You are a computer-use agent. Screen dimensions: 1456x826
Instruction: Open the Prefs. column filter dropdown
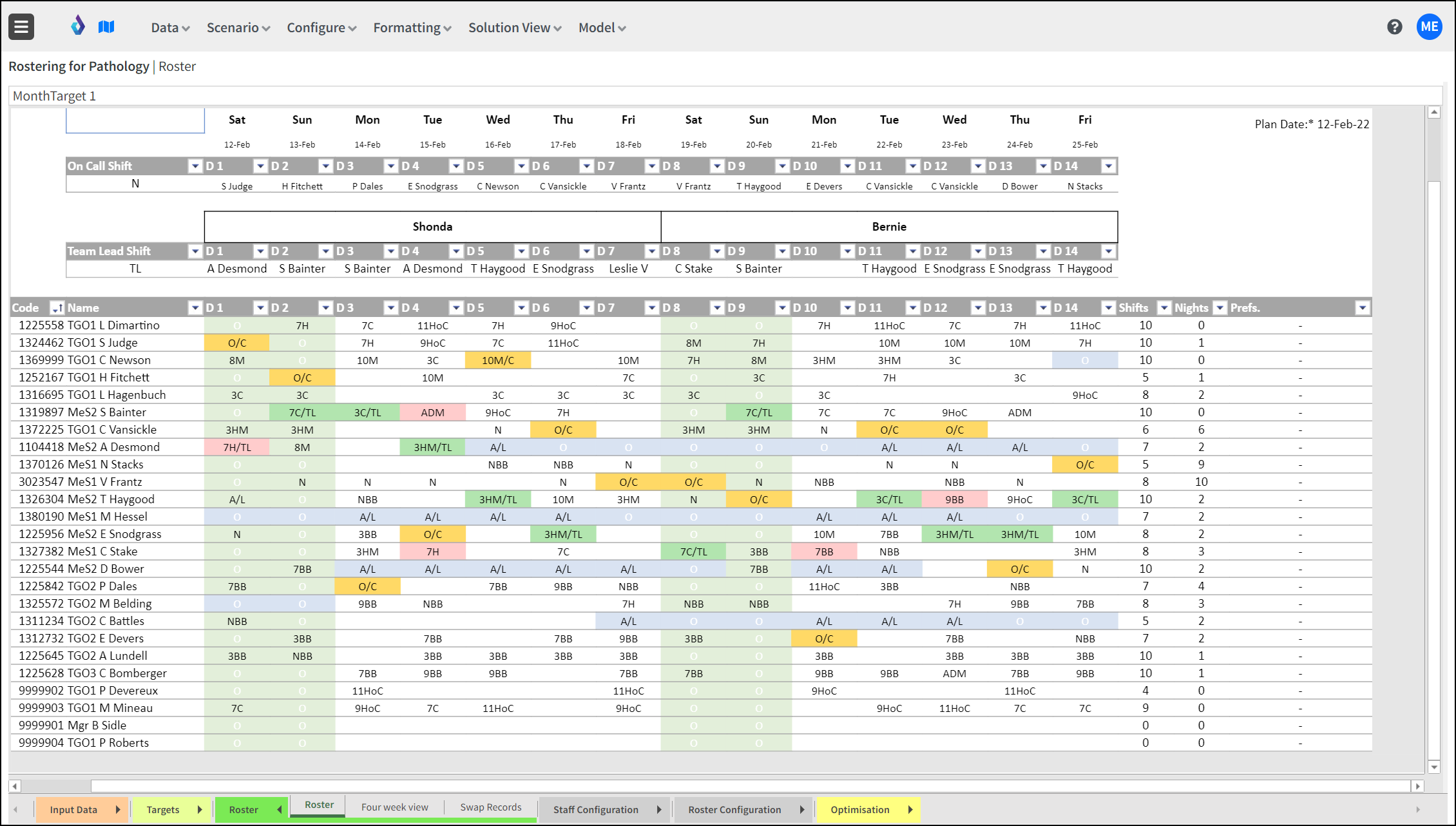pyautogui.click(x=1363, y=308)
